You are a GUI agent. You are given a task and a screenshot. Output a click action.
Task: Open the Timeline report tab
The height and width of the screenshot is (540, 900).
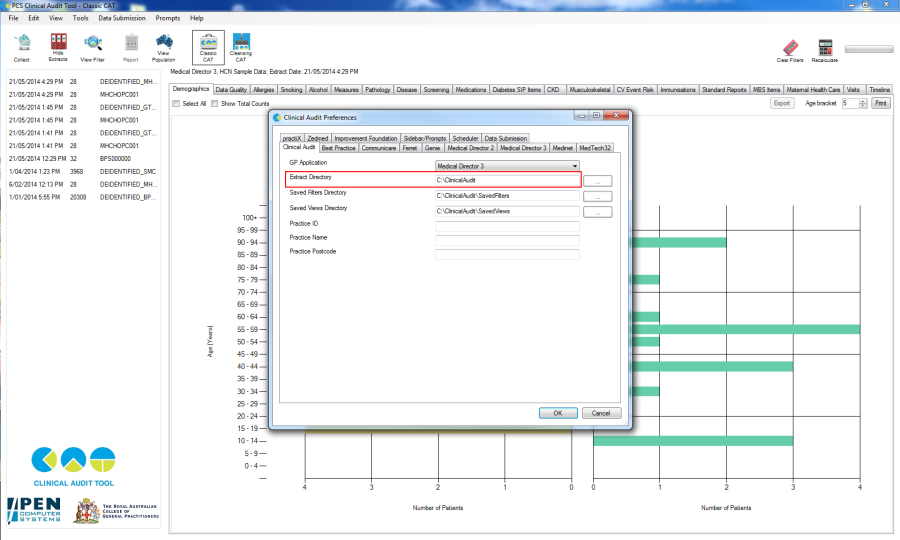pos(879,90)
